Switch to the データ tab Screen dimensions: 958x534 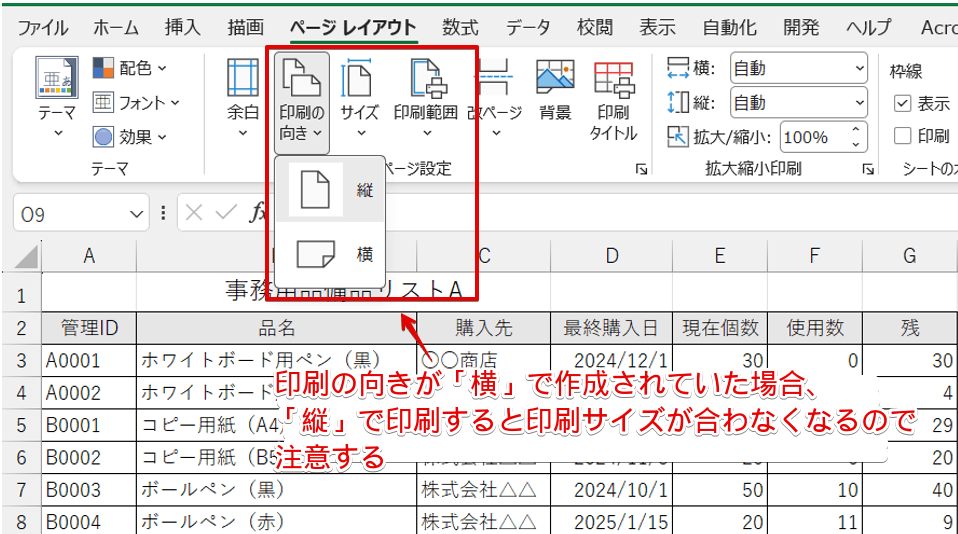(528, 27)
